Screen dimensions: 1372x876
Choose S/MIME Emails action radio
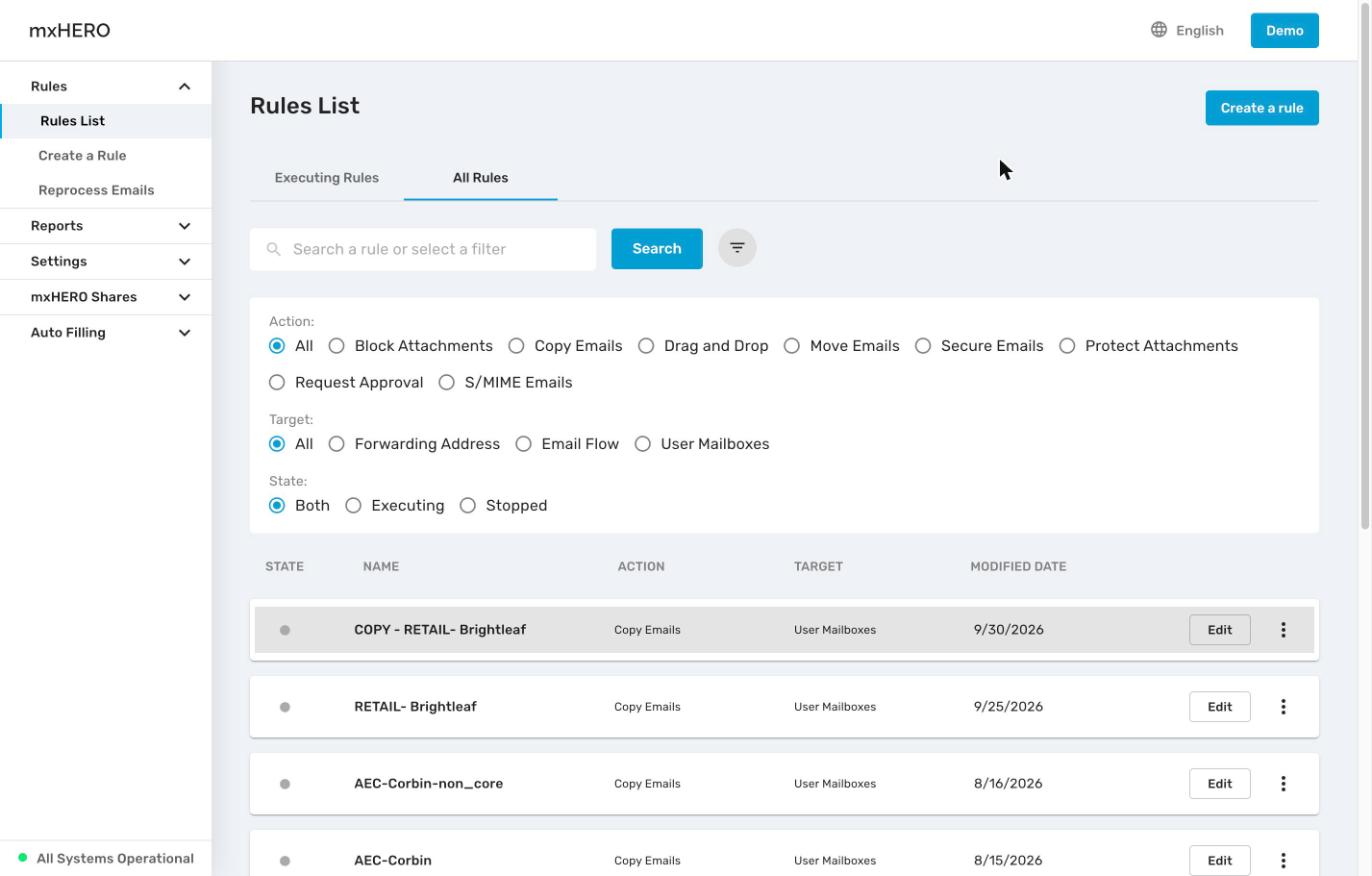(x=447, y=383)
